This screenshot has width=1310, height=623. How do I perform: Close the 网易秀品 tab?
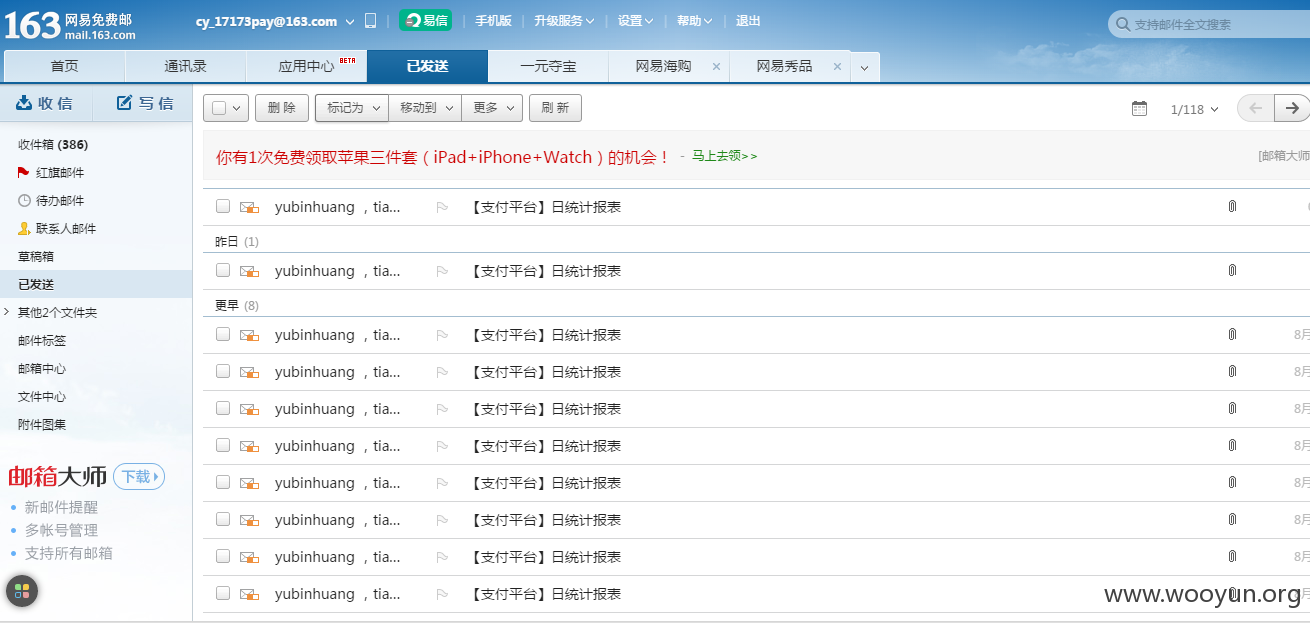[837, 67]
